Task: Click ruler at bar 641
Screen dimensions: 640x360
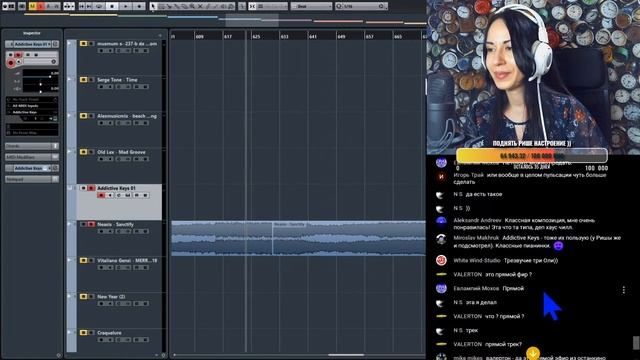Action: (x=313, y=36)
